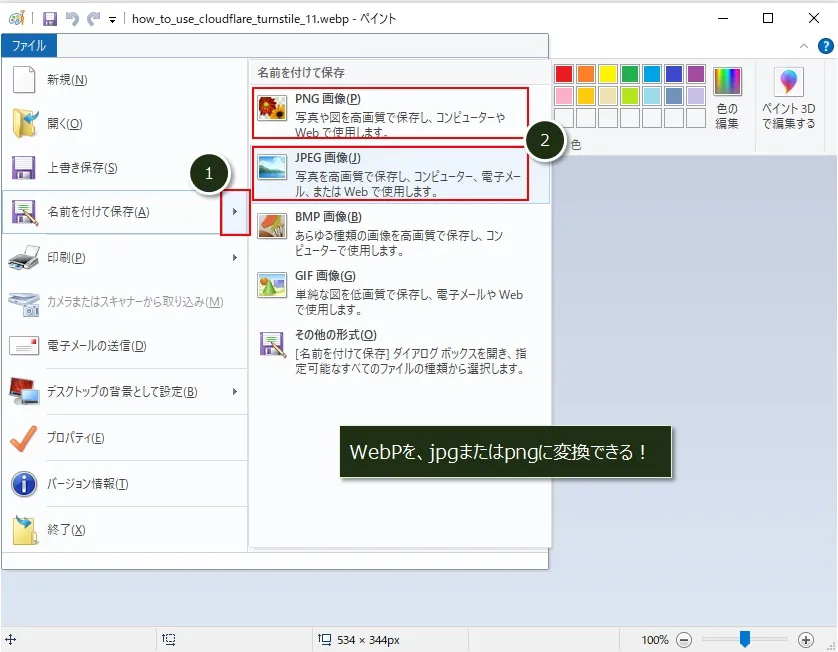Open the ファイル tab
838x652 pixels.
click(29, 46)
